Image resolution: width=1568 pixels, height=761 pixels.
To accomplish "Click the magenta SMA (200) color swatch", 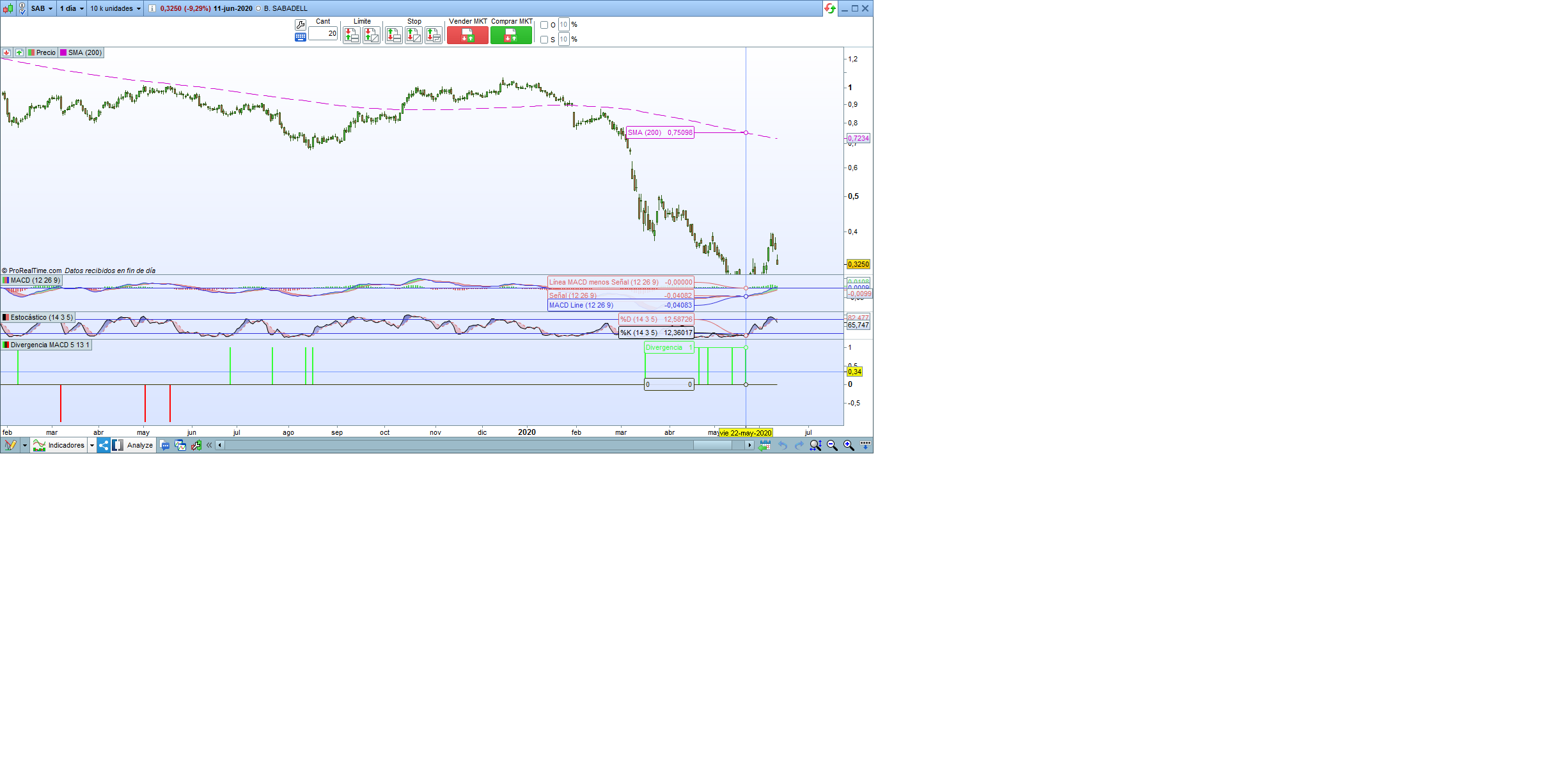I will point(63,52).
